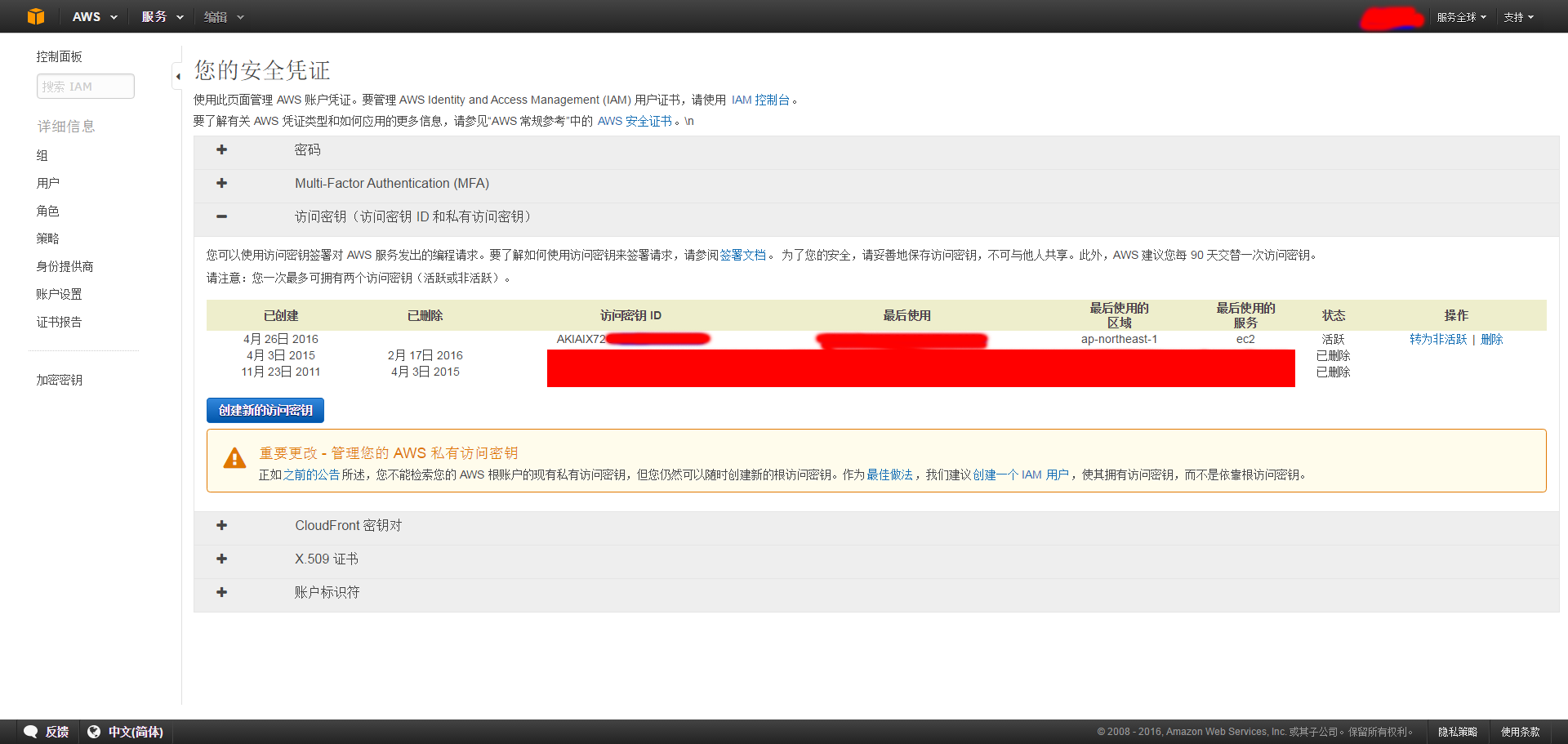Click the 已删除 column header
Screen dimensions: 1568x744
point(425,315)
